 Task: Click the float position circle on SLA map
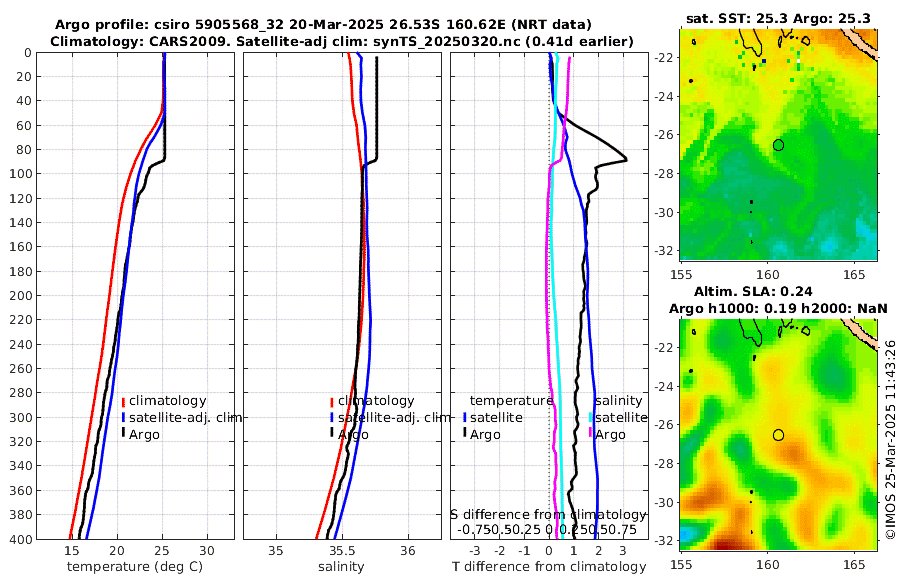(x=778, y=435)
